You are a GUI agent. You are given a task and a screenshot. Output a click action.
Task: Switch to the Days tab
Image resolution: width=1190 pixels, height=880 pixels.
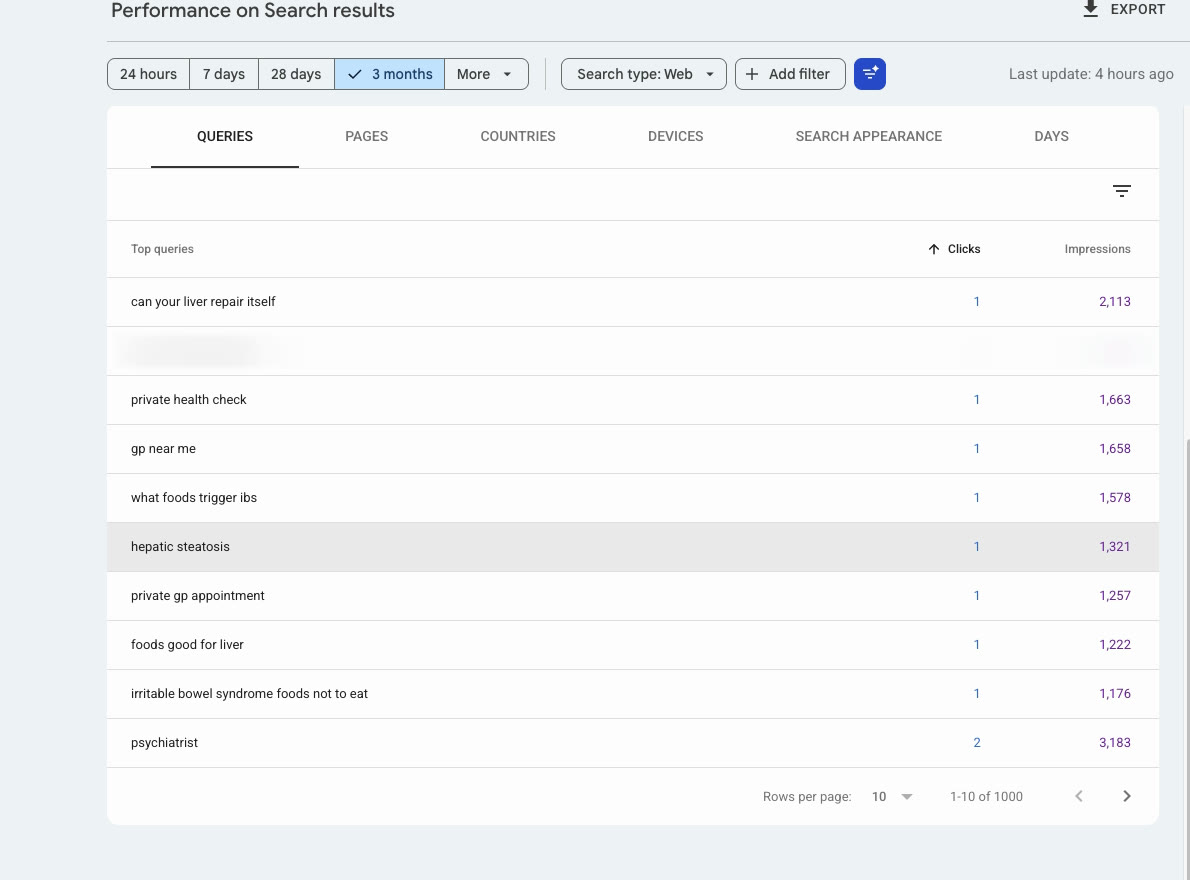[1051, 137]
